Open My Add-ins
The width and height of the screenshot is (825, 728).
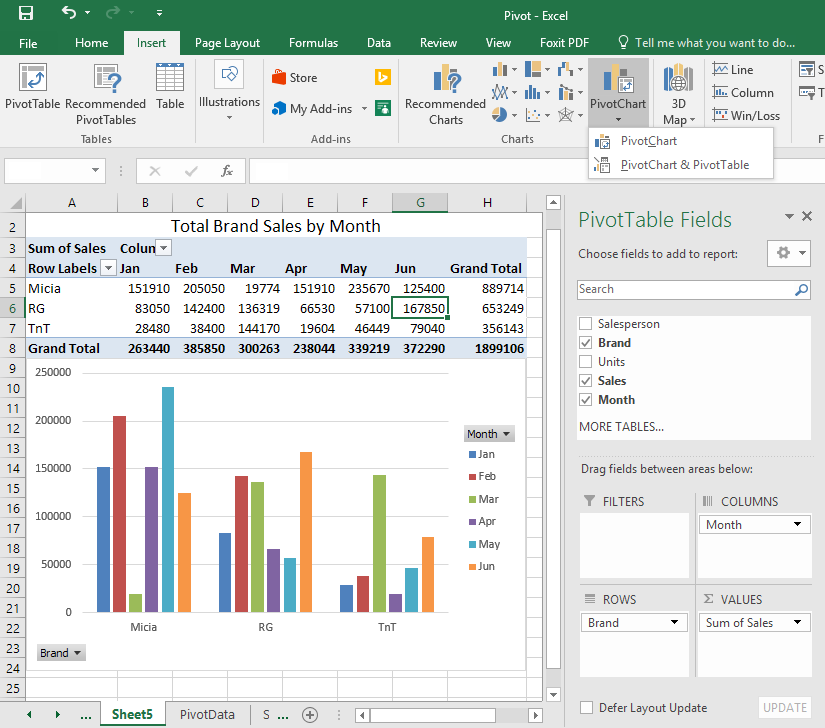pos(319,109)
